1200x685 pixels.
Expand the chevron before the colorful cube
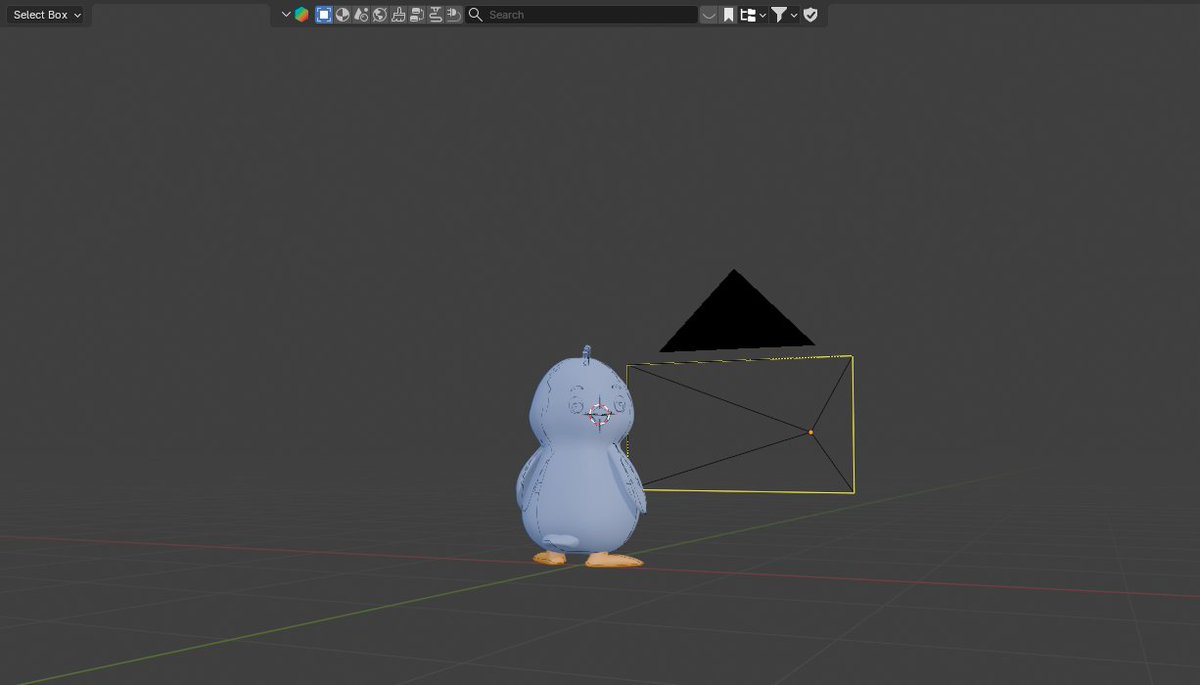tap(286, 15)
